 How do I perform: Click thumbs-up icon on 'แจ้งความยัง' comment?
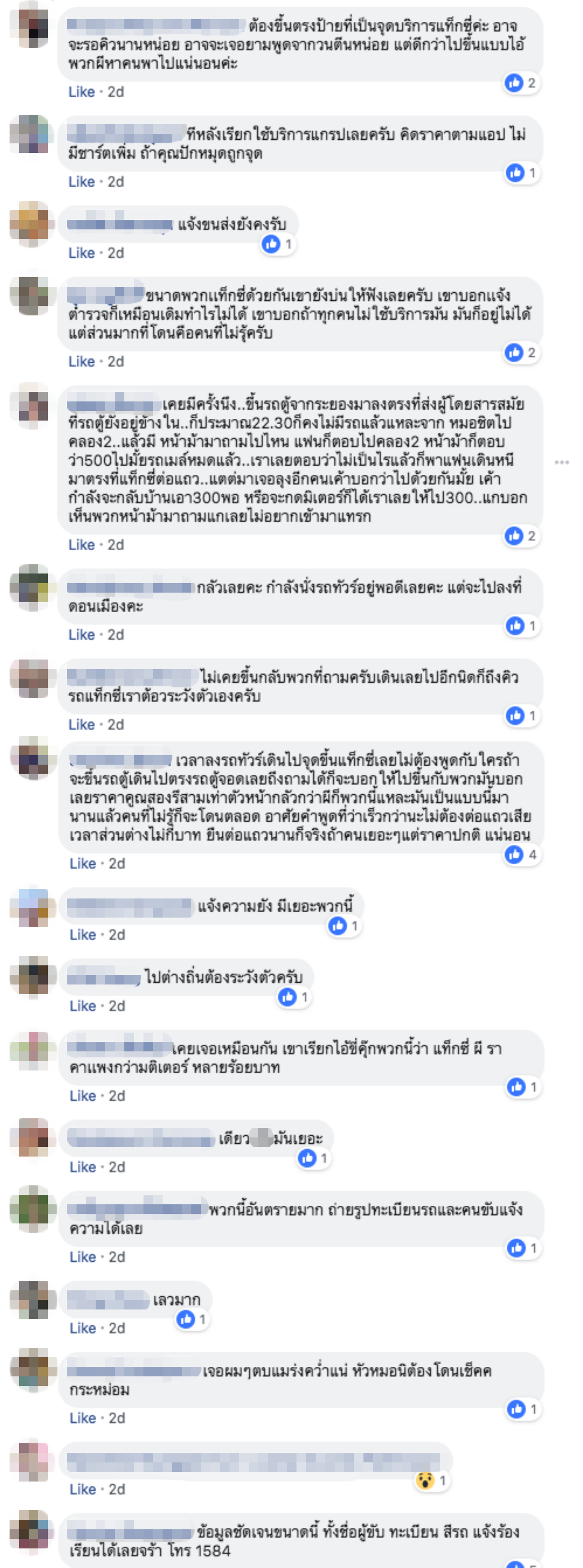pyautogui.click(x=337, y=926)
